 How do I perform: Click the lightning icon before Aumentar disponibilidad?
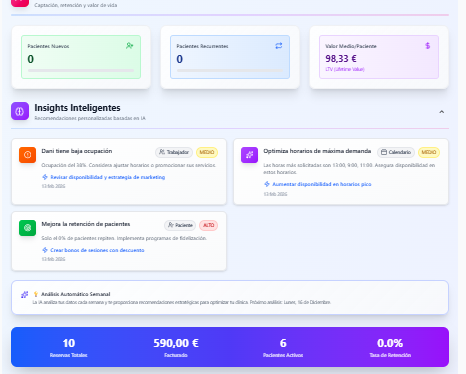267,184
